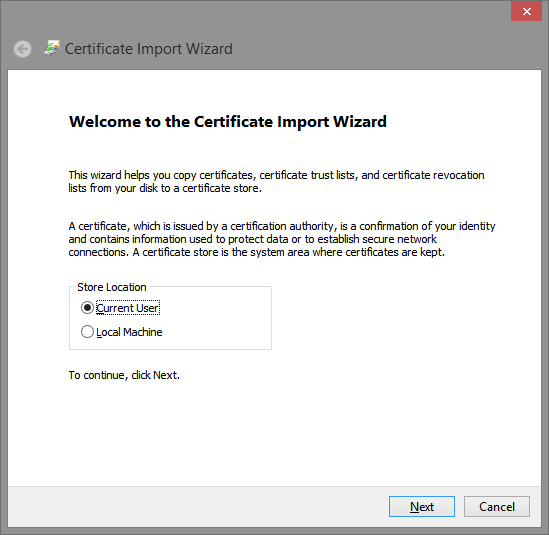Click the gray footer bar left of Next
549x535 pixels.
pyautogui.click(x=196, y=506)
